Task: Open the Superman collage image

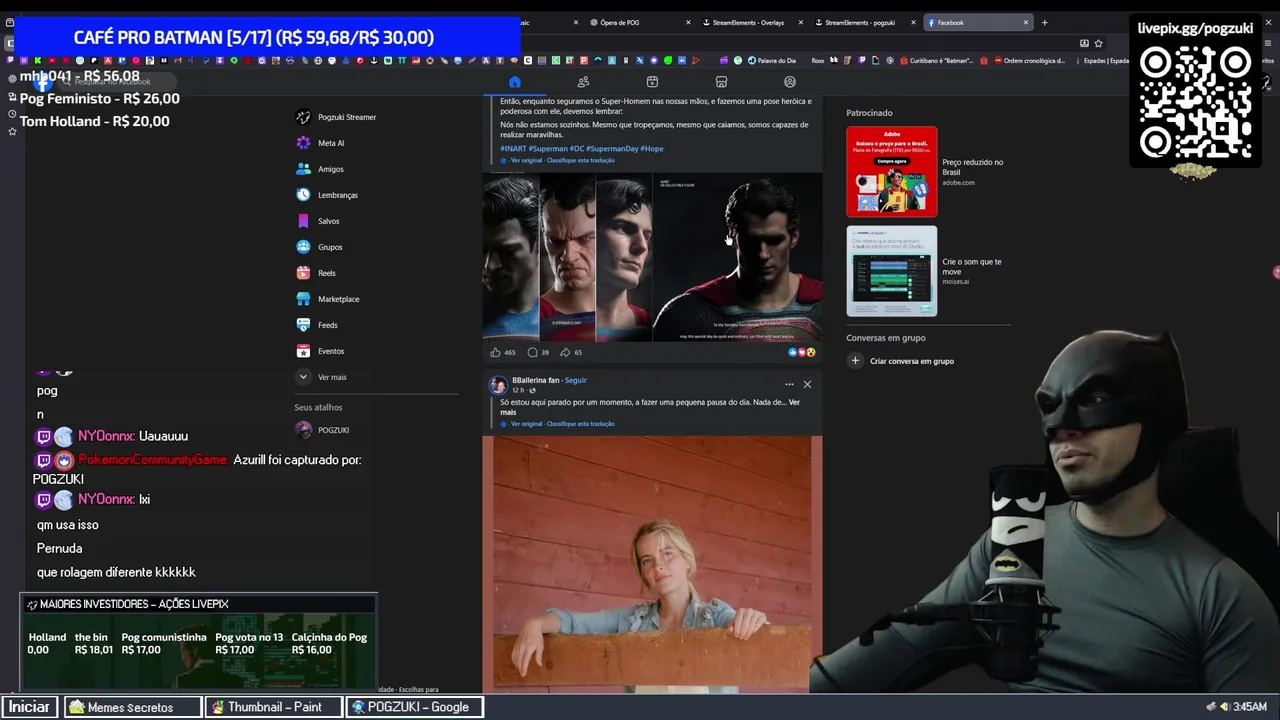Action: click(x=652, y=257)
